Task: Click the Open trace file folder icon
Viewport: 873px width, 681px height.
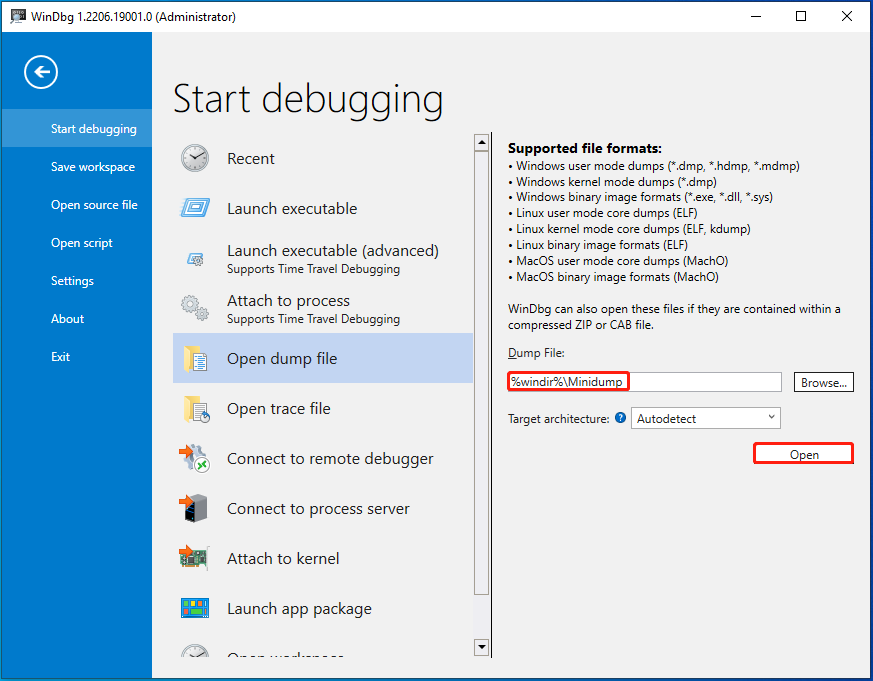Action: pyautogui.click(x=197, y=409)
